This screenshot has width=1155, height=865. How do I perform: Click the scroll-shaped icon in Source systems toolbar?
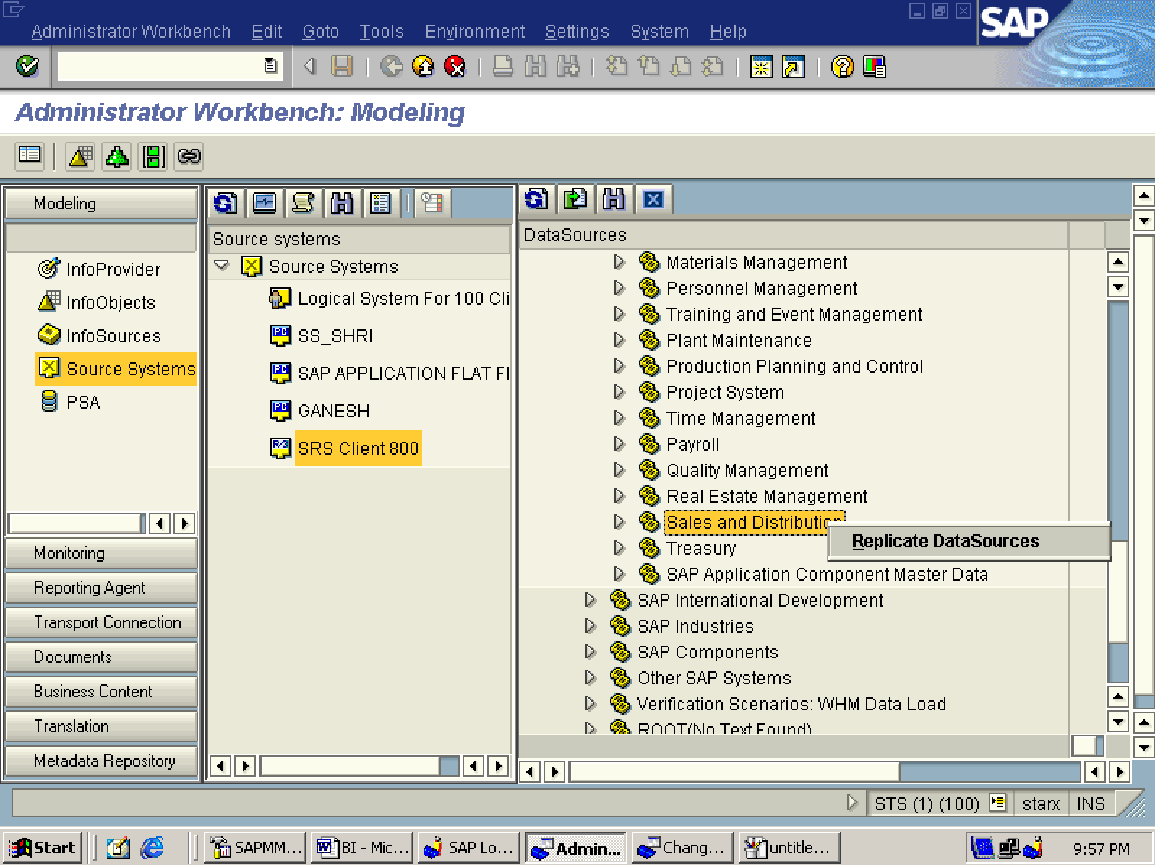[303, 203]
